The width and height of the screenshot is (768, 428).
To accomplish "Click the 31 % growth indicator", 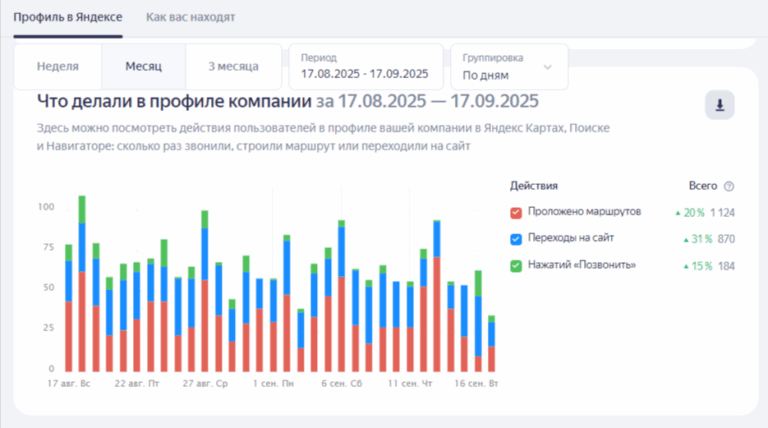I will coord(698,239).
